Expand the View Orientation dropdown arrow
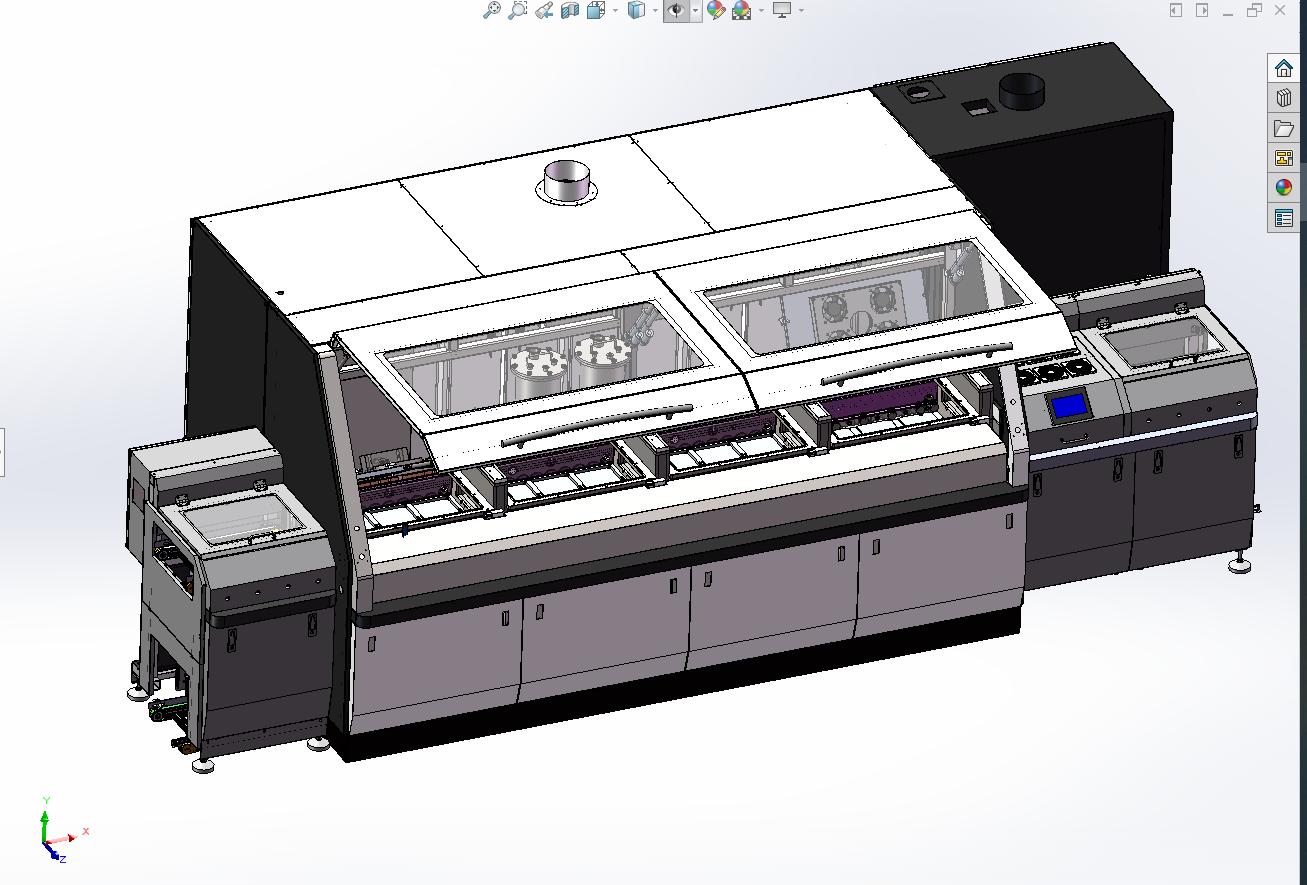Screen dimensions: 1307x885 615,10
